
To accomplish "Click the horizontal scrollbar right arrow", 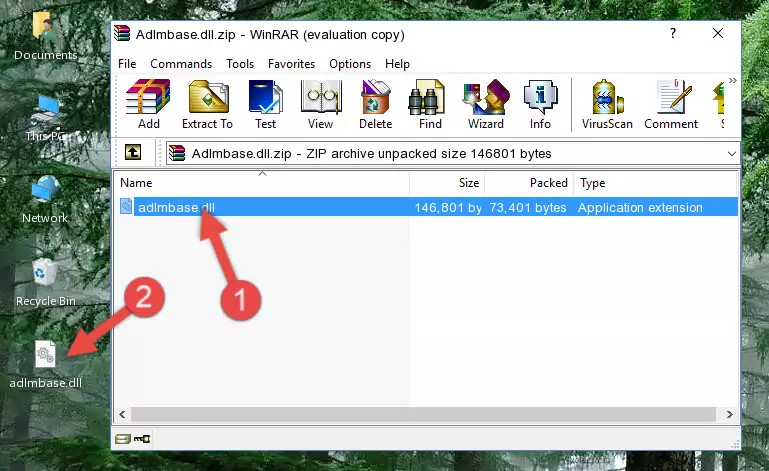I will tap(729, 415).
